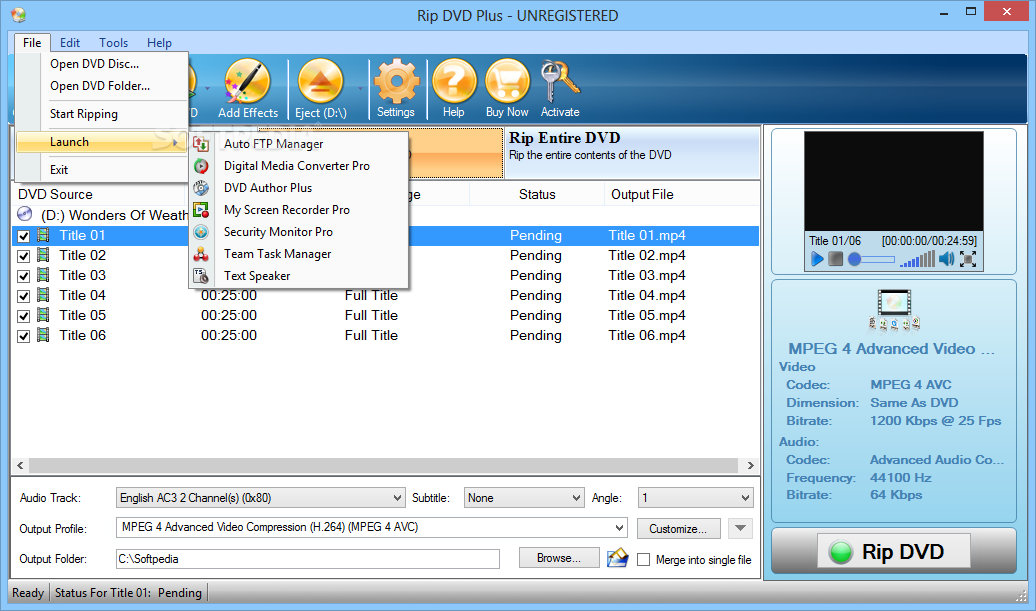Launch DVD Author Plus
Image resolution: width=1036 pixels, height=611 pixels.
pyautogui.click(x=299, y=188)
